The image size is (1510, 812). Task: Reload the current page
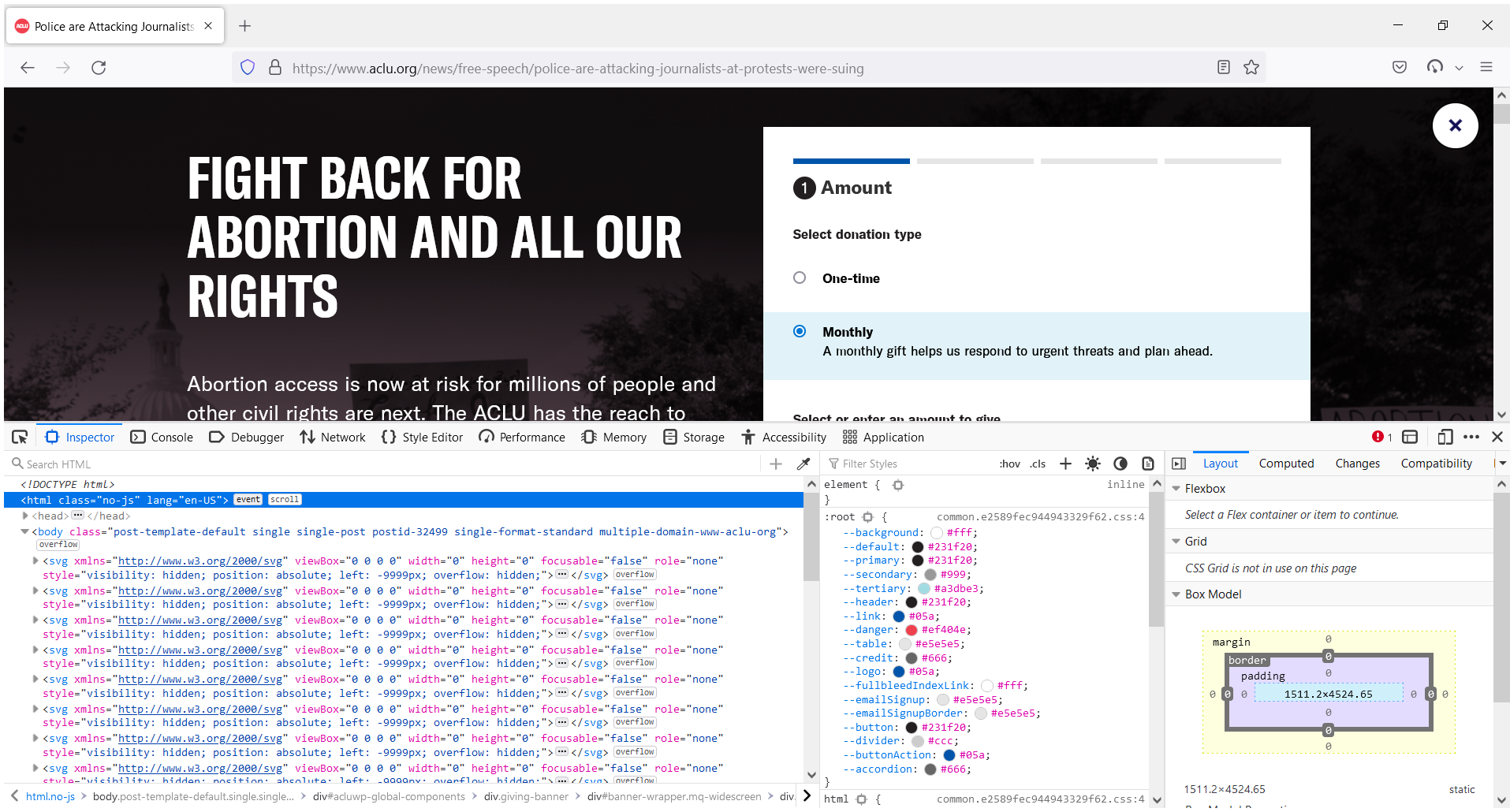pos(99,68)
